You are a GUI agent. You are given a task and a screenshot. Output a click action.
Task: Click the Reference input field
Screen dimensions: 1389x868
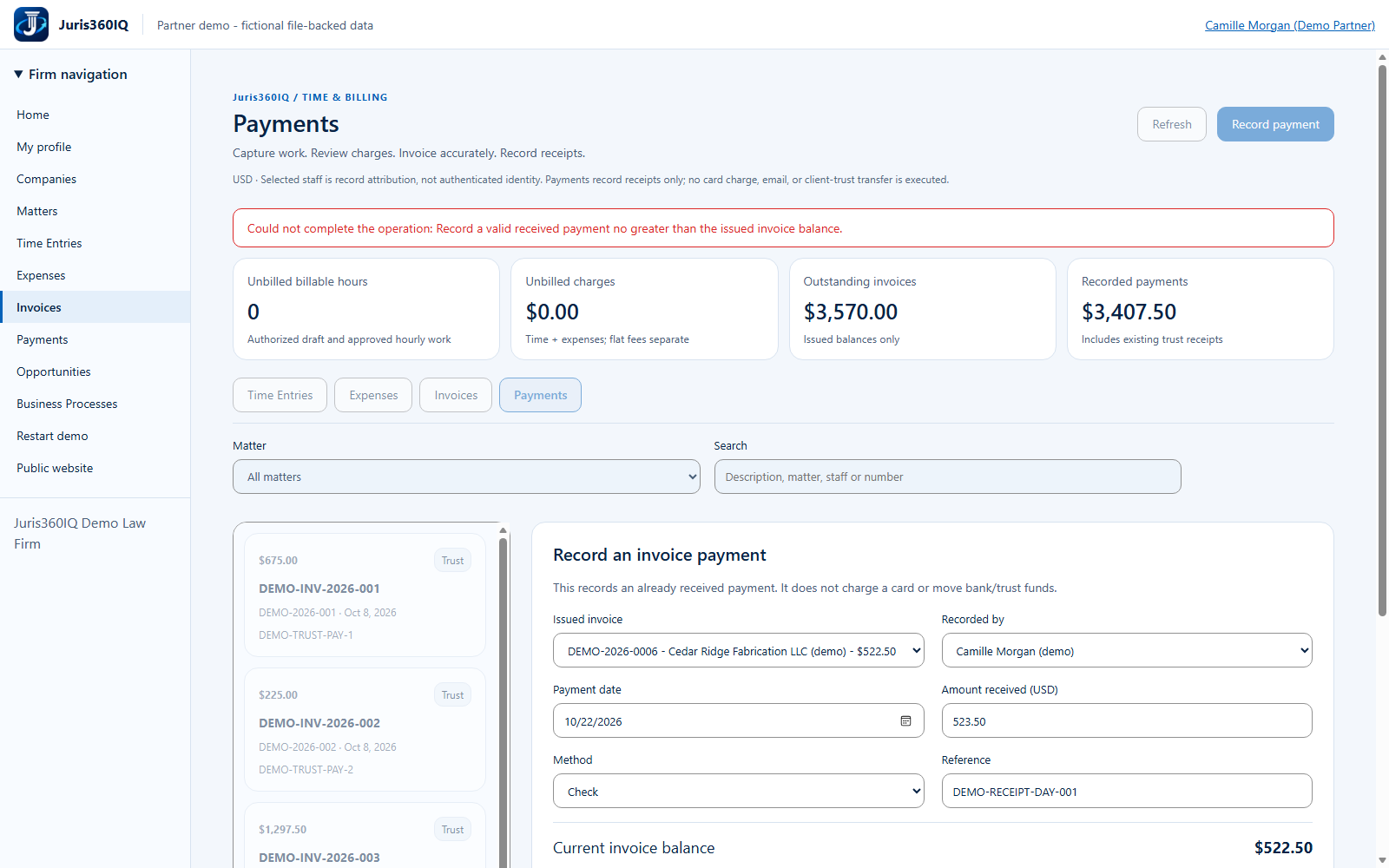1127,792
